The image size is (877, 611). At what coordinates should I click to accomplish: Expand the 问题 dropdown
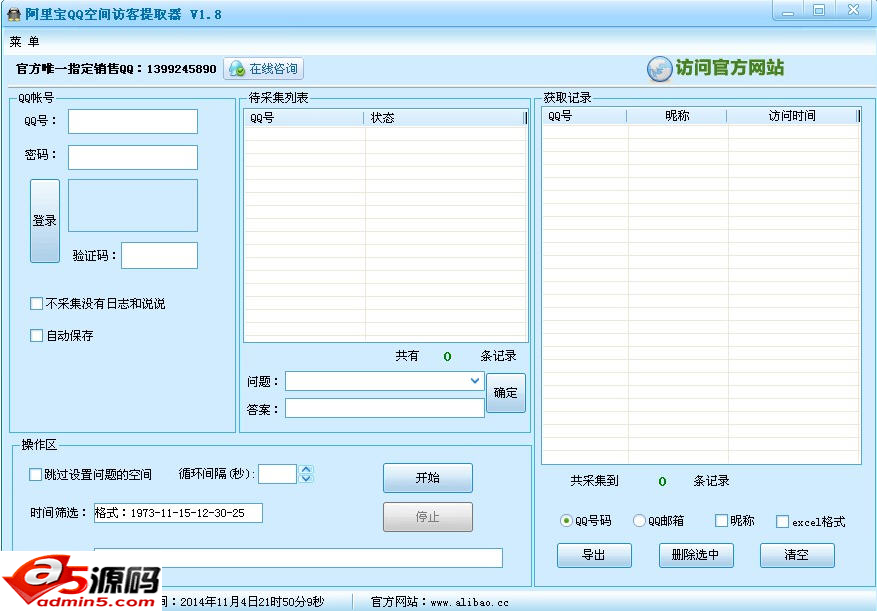(475, 381)
